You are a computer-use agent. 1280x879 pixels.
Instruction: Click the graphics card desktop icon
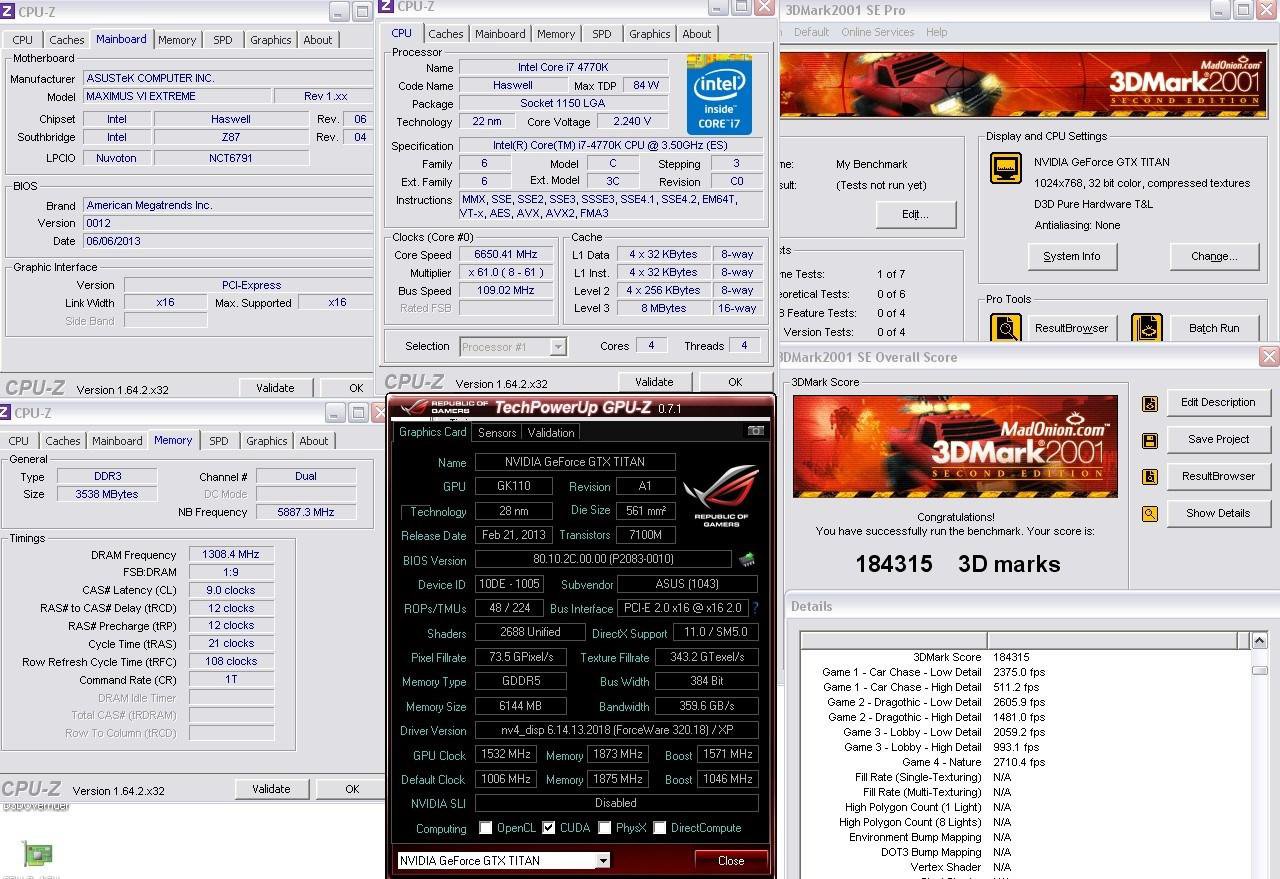[37, 855]
